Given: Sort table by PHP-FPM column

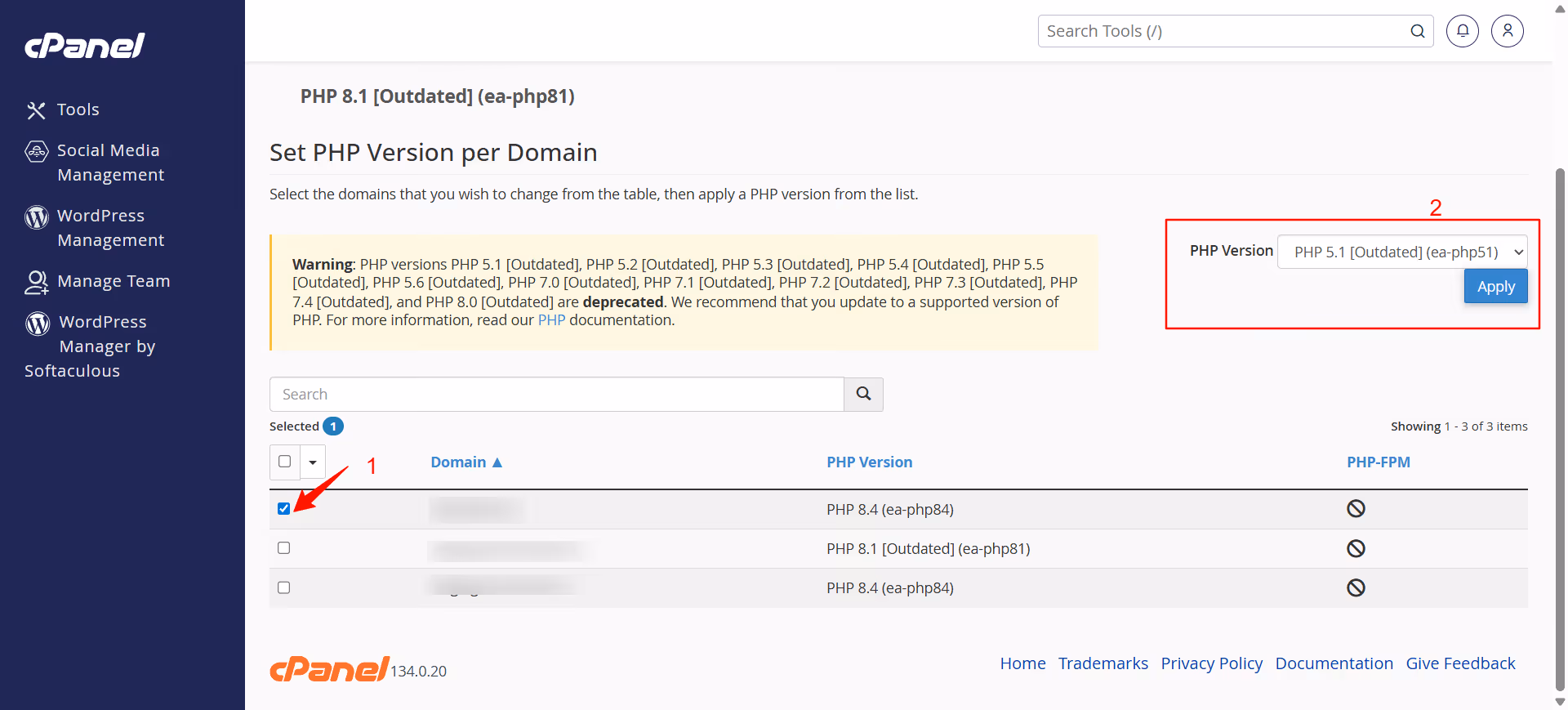Looking at the screenshot, I should click(1379, 462).
